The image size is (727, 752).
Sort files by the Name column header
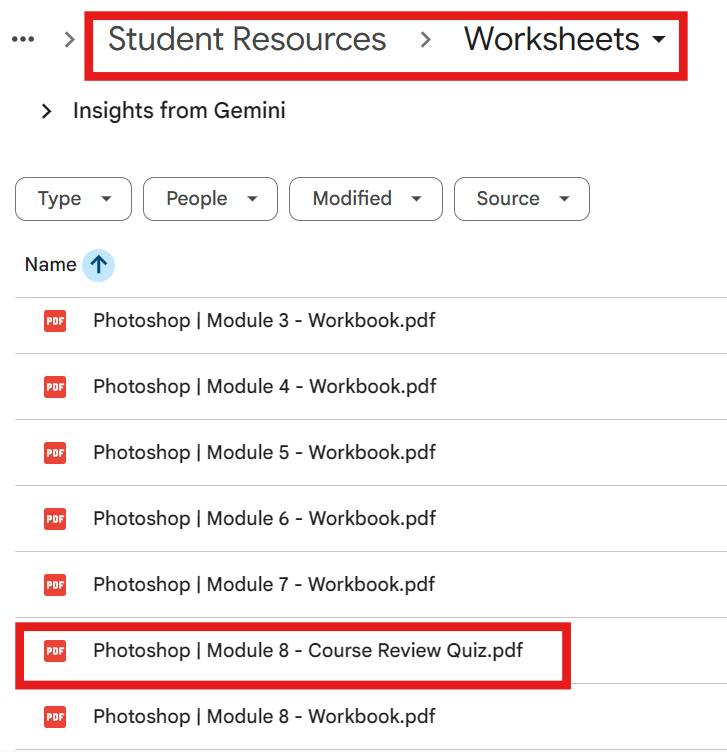[x=50, y=265]
